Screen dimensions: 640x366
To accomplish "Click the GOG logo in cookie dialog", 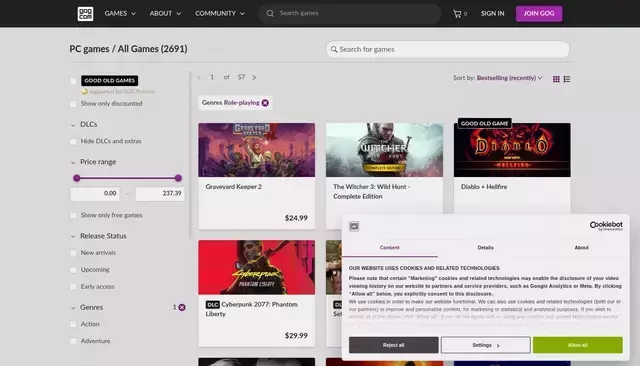I will tap(354, 226).
